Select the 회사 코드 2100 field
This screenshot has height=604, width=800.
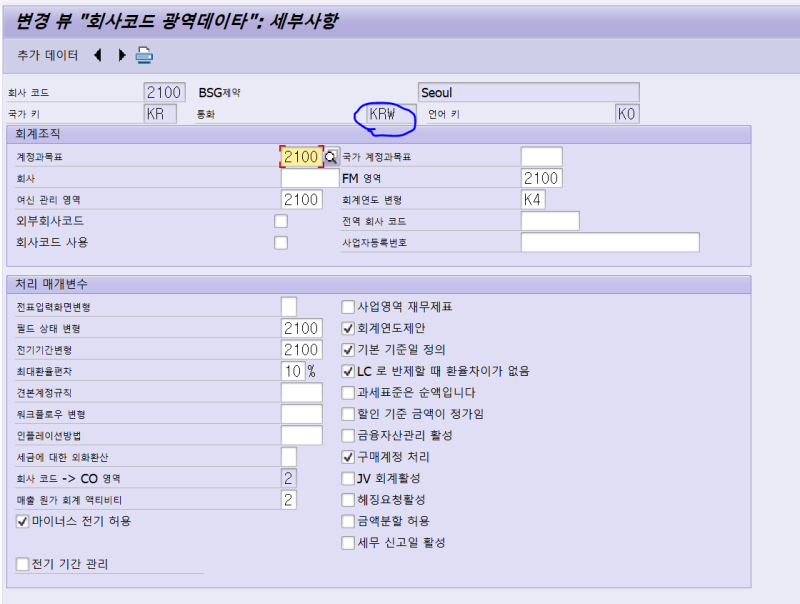point(163,91)
